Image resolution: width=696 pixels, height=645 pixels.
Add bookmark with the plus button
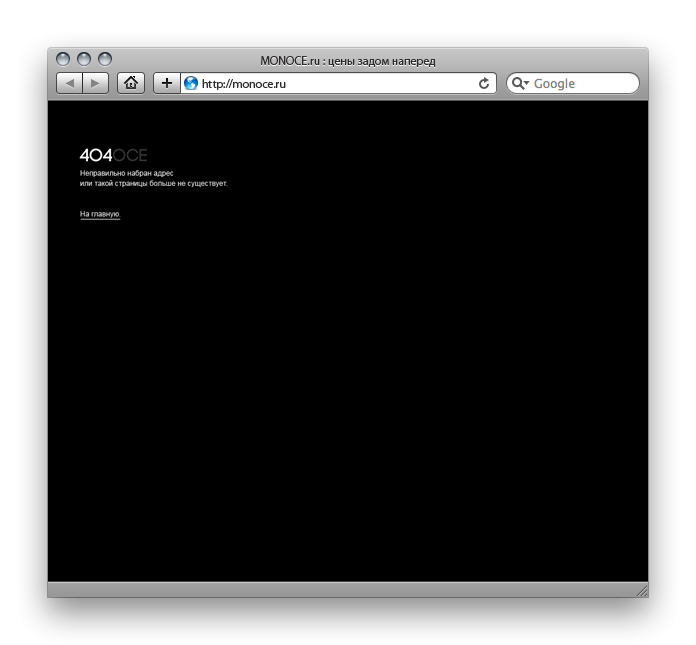click(167, 83)
